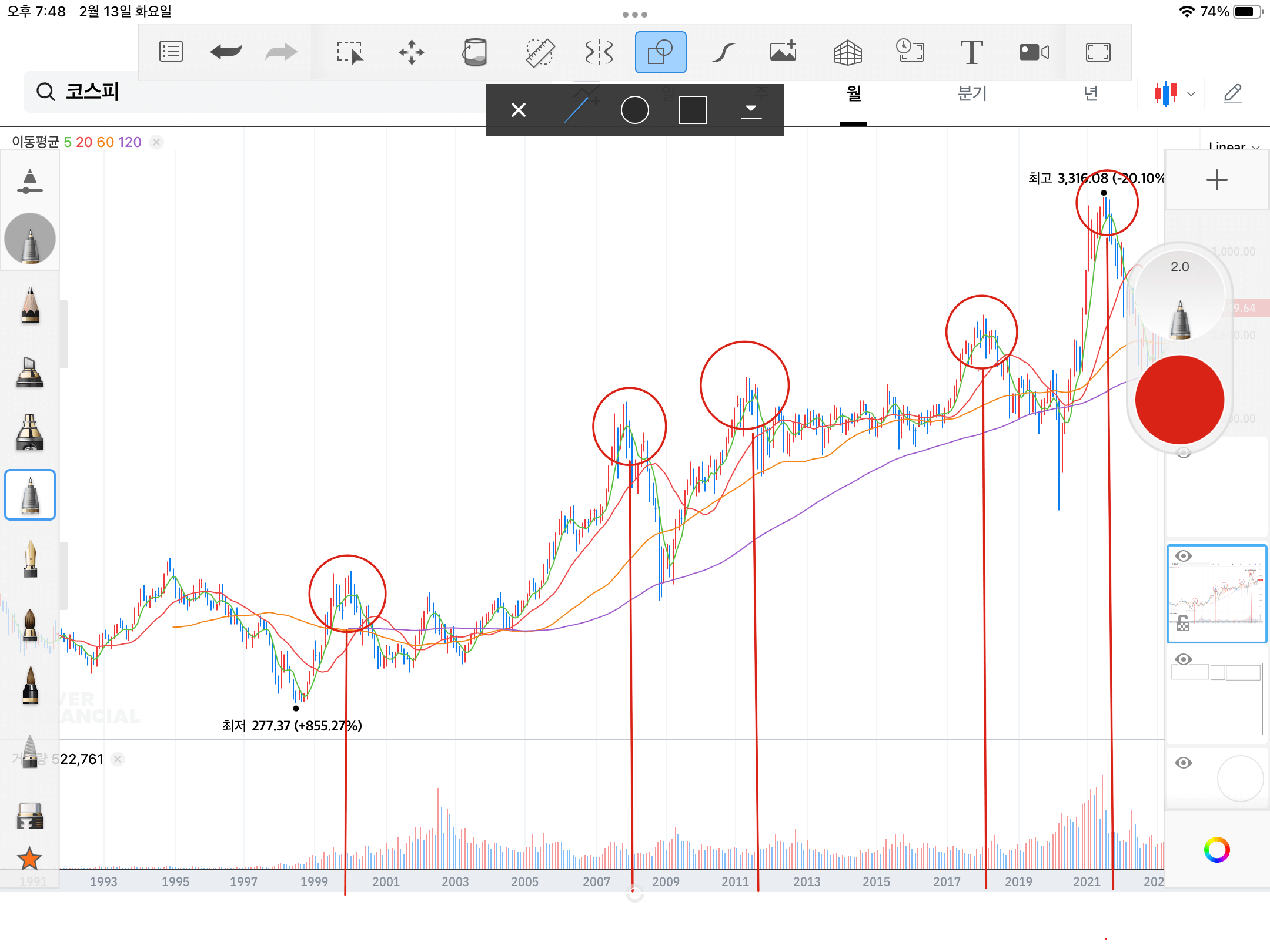Hide the middle layer with the eye icon
This screenshot has width=1270, height=952.
pyautogui.click(x=1184, y=659)
